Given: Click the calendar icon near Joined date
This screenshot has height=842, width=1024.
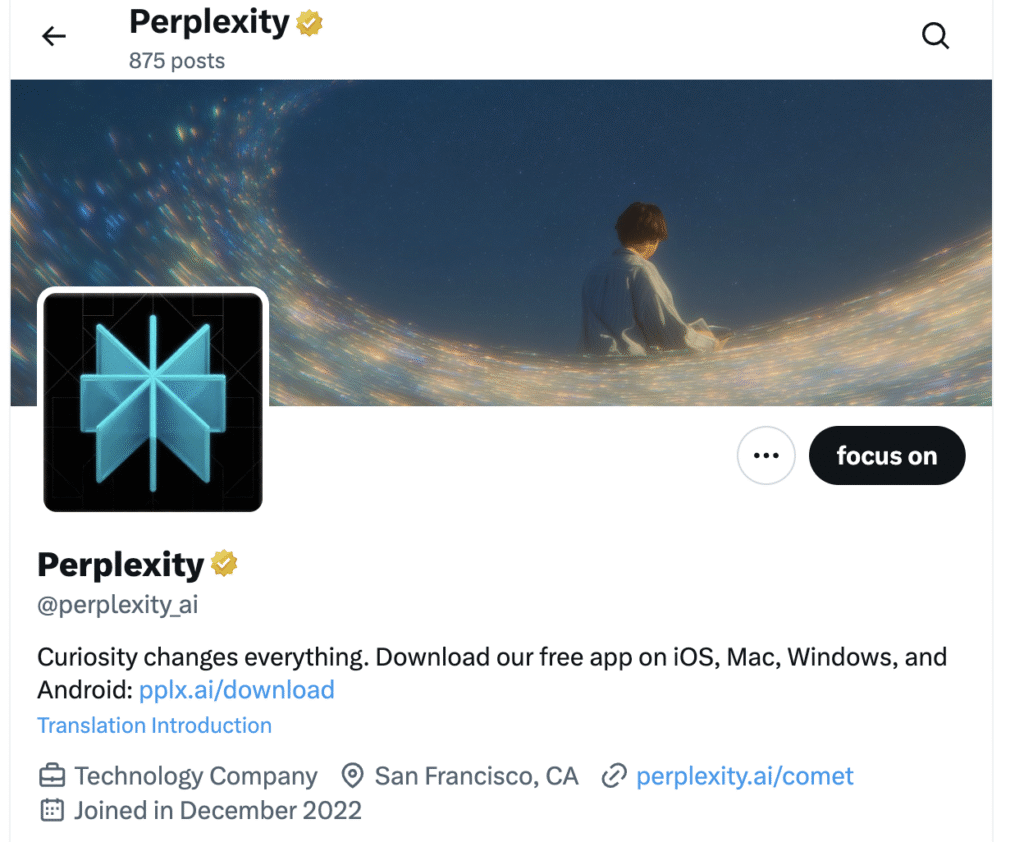Looking at the screenshot, I should [x=51, y=810].
